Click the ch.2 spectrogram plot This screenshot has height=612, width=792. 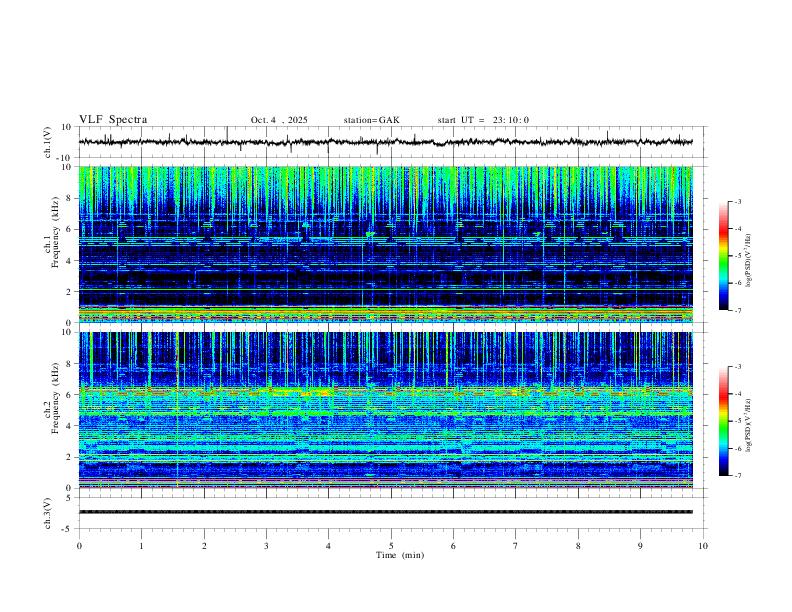[385, 410]
